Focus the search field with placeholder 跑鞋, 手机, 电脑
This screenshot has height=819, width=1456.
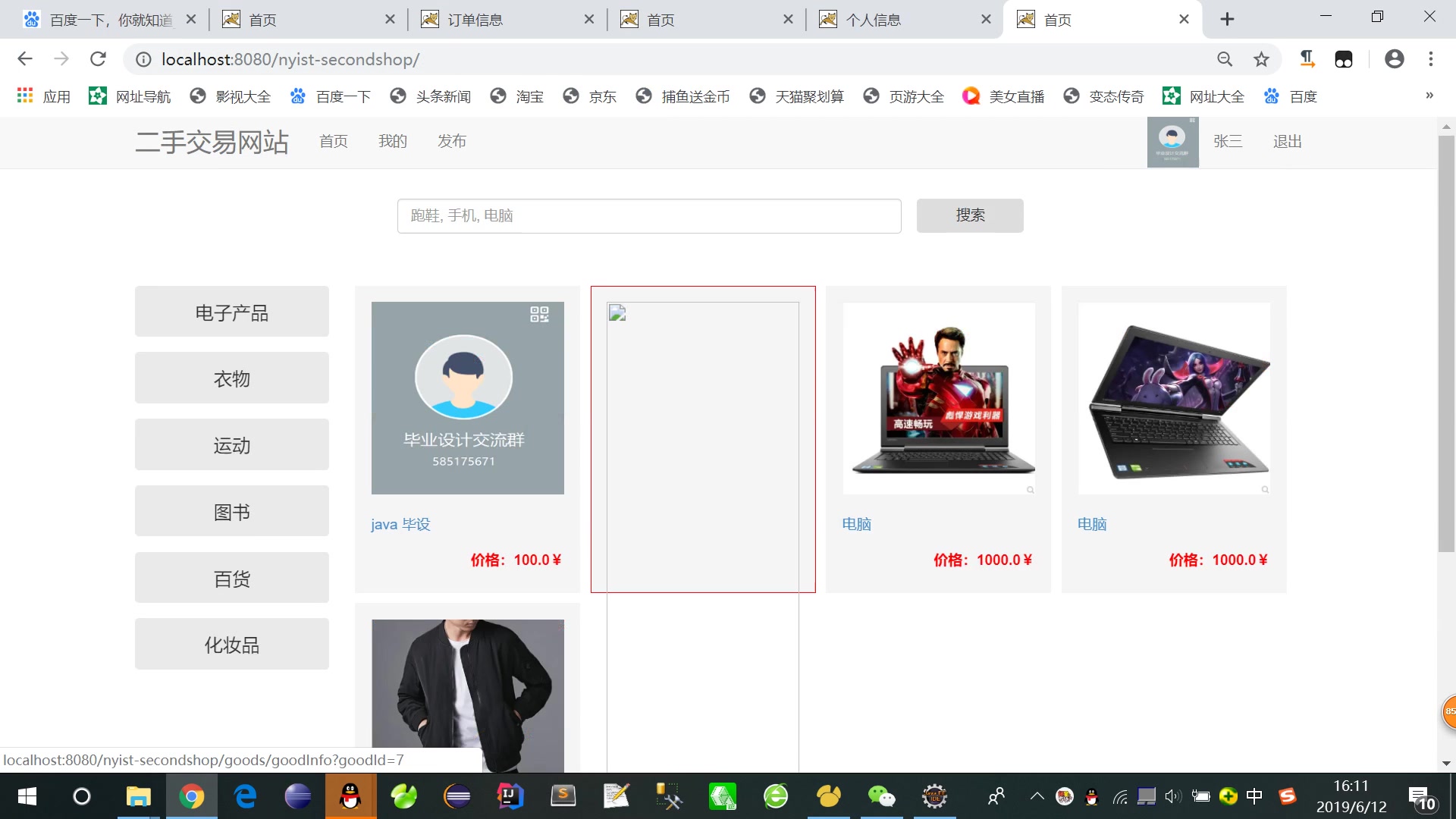tap(649, 216)
